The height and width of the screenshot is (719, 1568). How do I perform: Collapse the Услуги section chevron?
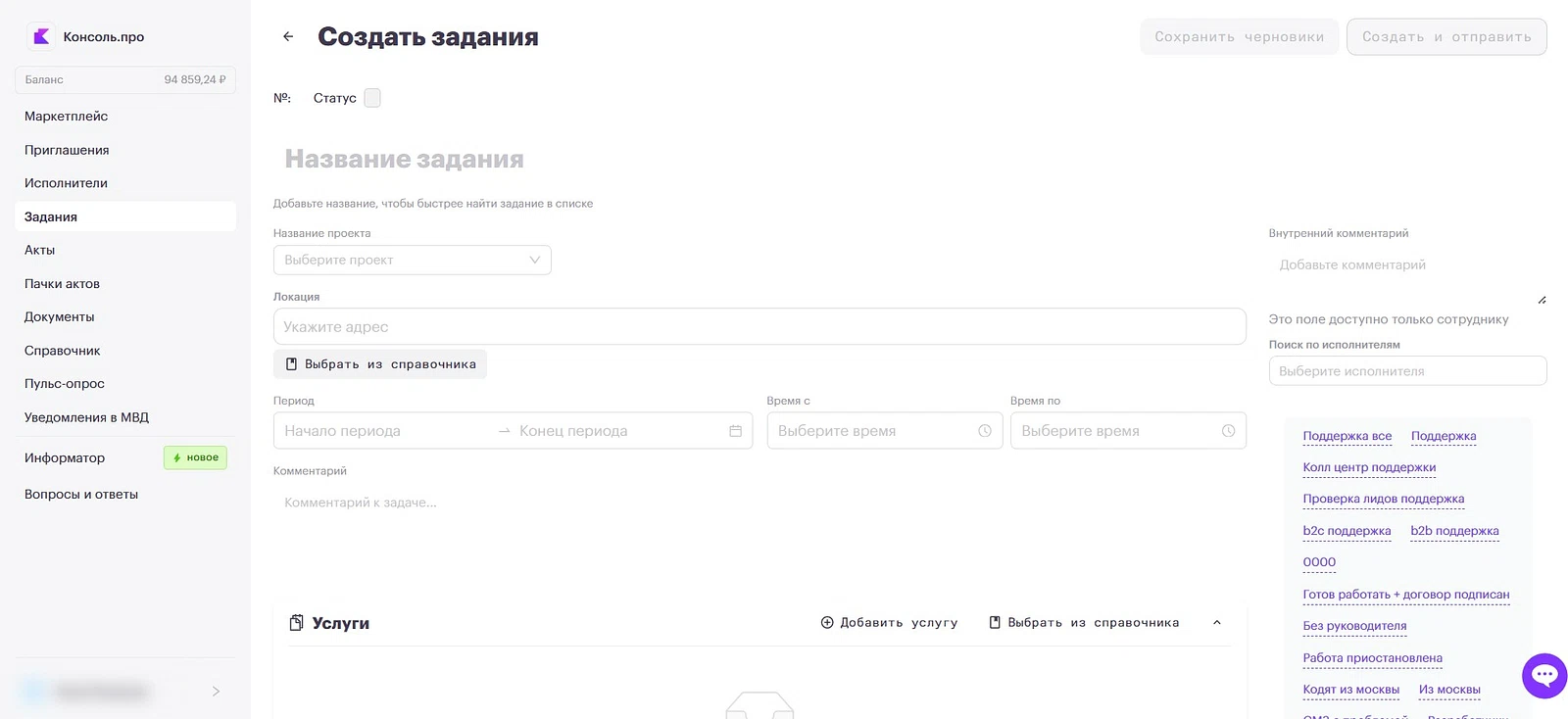(1217, 623)
